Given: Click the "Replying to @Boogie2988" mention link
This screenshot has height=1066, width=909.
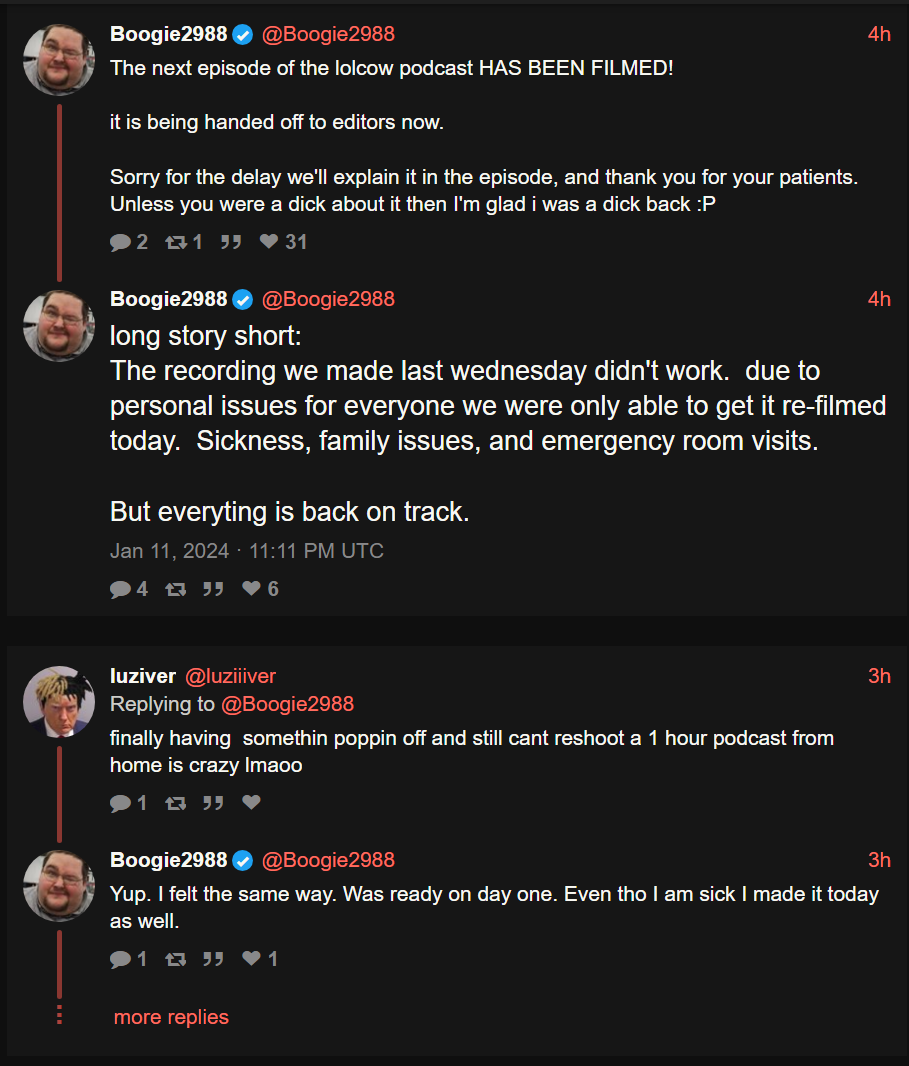Looking at the screenshot, I should 287,704.
